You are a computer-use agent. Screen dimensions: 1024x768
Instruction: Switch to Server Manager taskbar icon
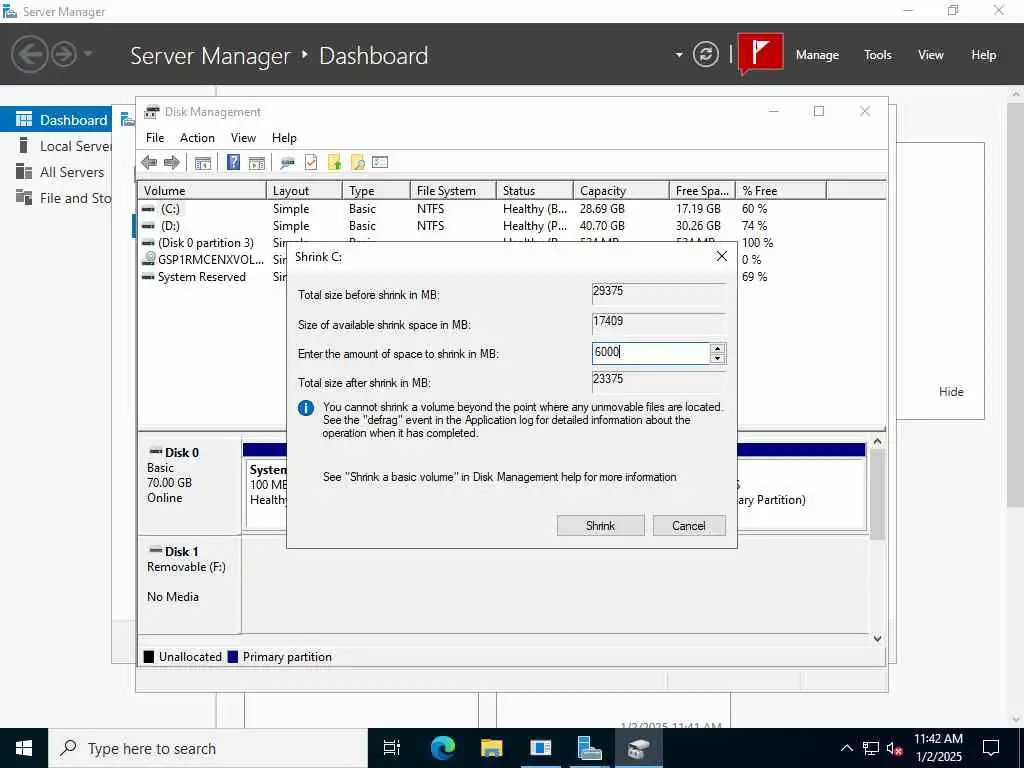point(590,748)
